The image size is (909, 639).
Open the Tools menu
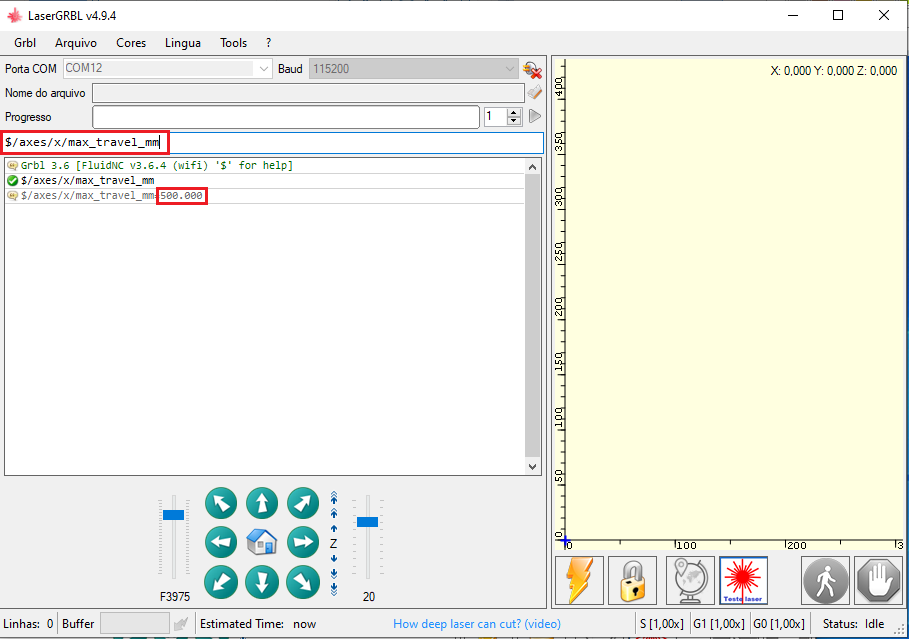(x=233, y=43)
